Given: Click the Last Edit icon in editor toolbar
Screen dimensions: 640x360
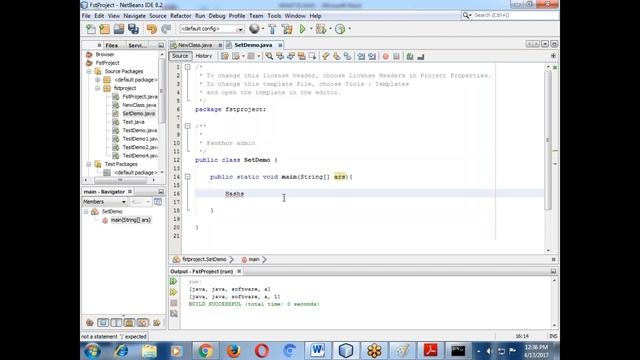Looking at the screenshot, I should [x=224, y=56].
